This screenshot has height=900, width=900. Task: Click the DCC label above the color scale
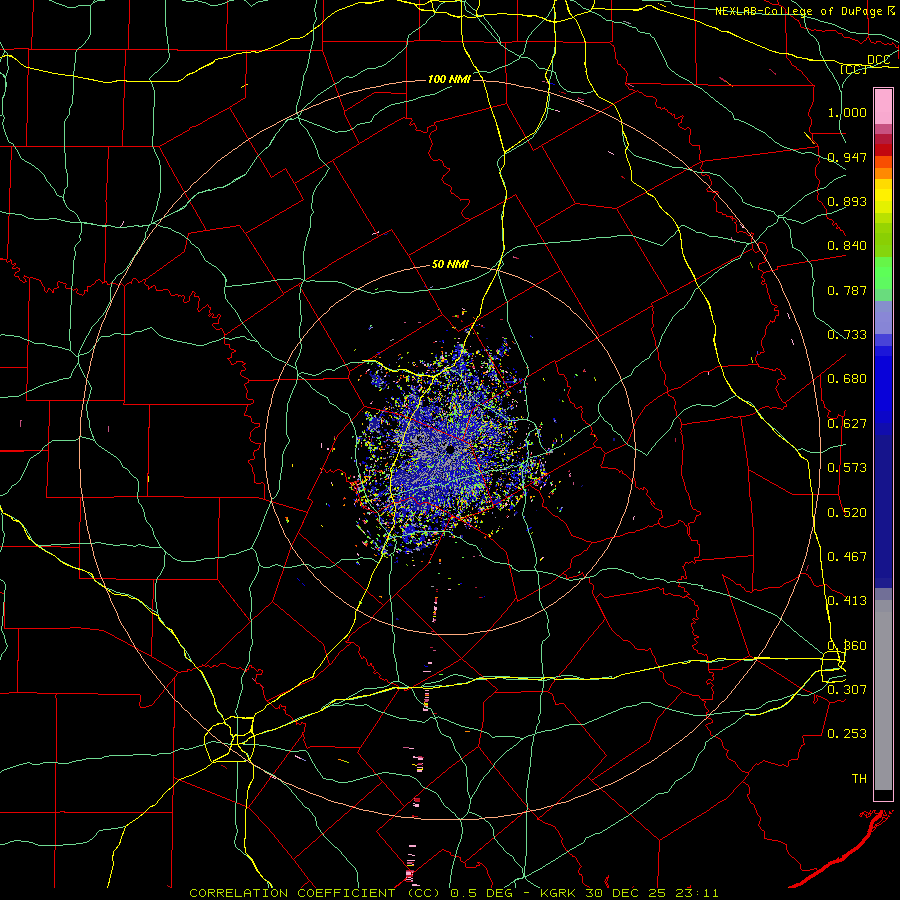pos(879,60)
